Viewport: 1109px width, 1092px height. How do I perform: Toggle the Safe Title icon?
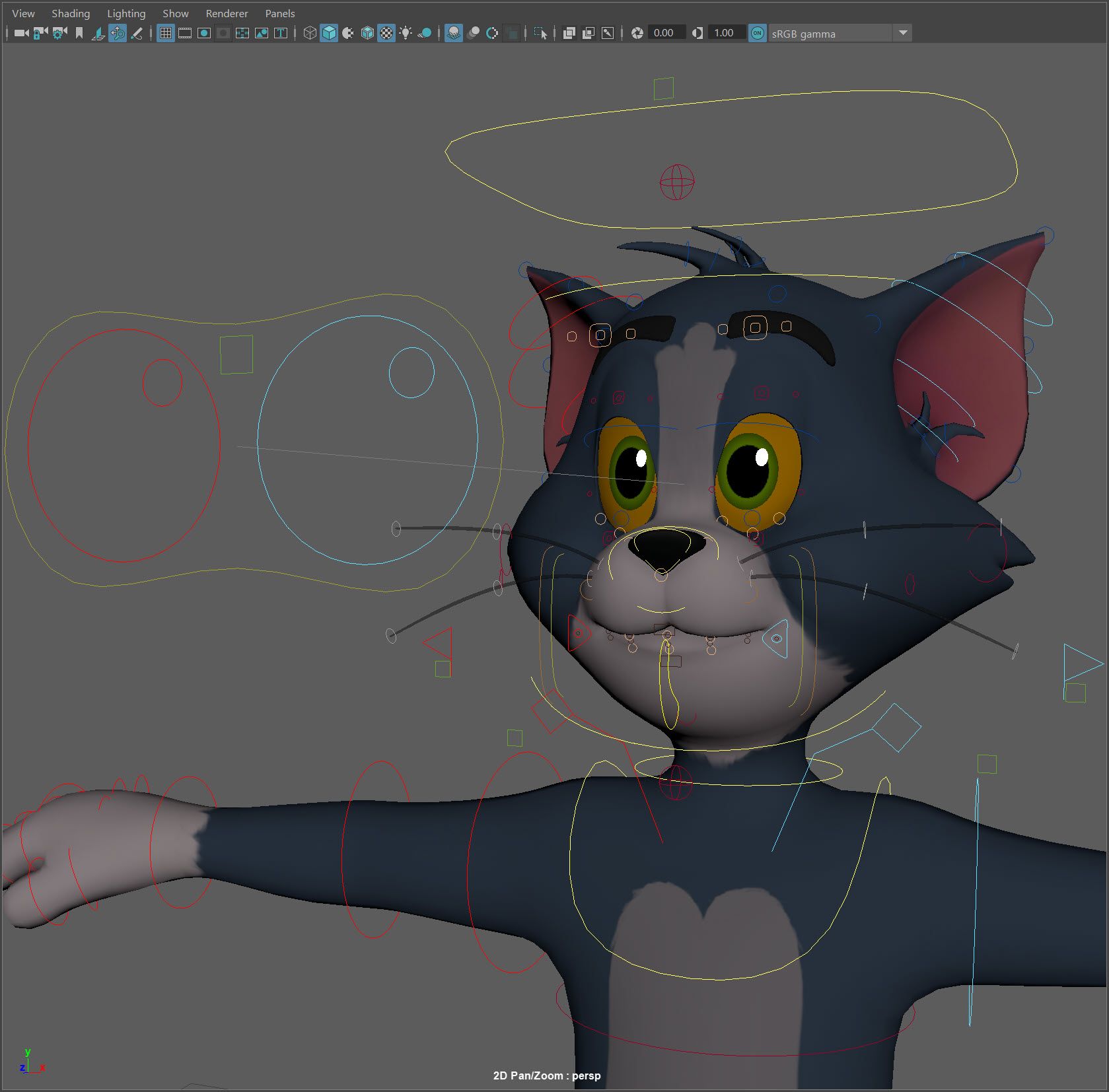(281, 33)
